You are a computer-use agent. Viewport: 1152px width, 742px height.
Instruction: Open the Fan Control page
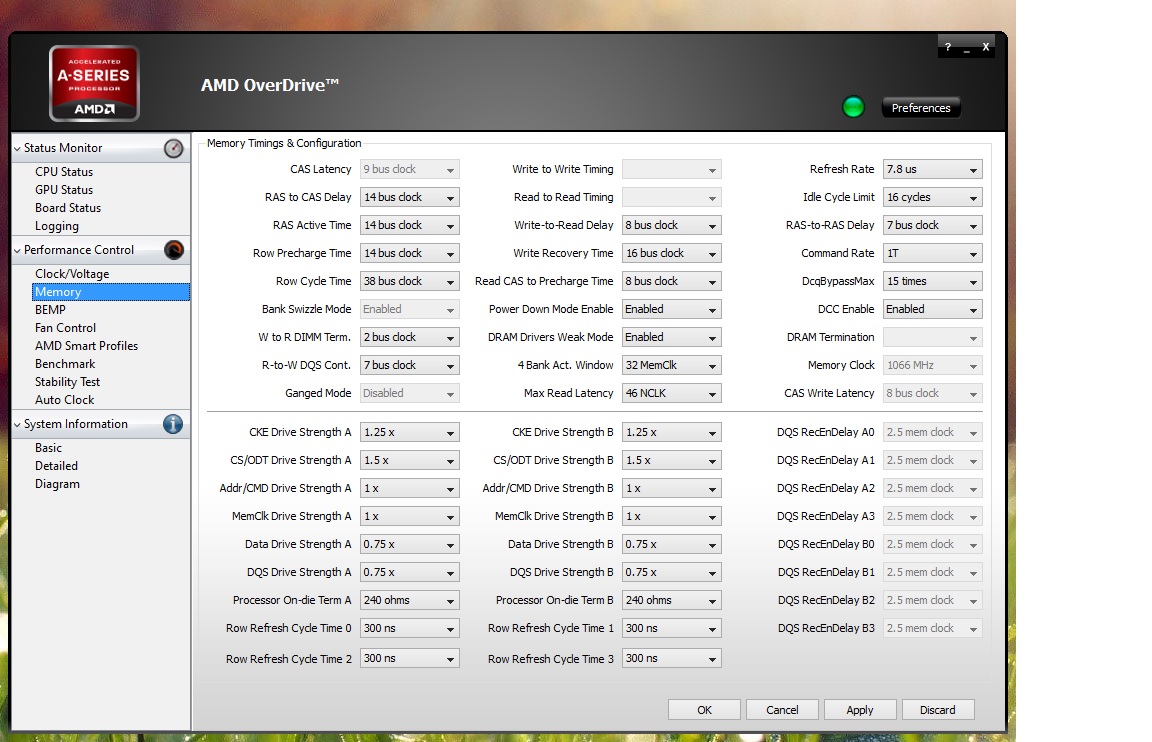click(65, 328)
